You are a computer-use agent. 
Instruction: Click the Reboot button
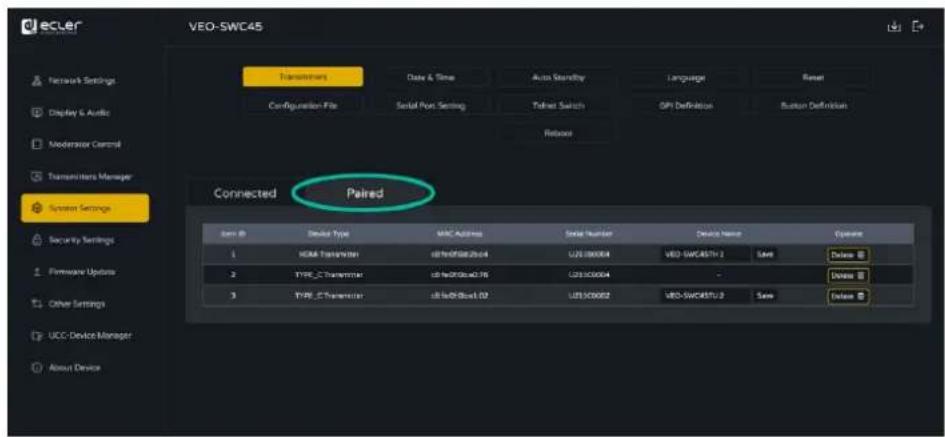point(559,133)
